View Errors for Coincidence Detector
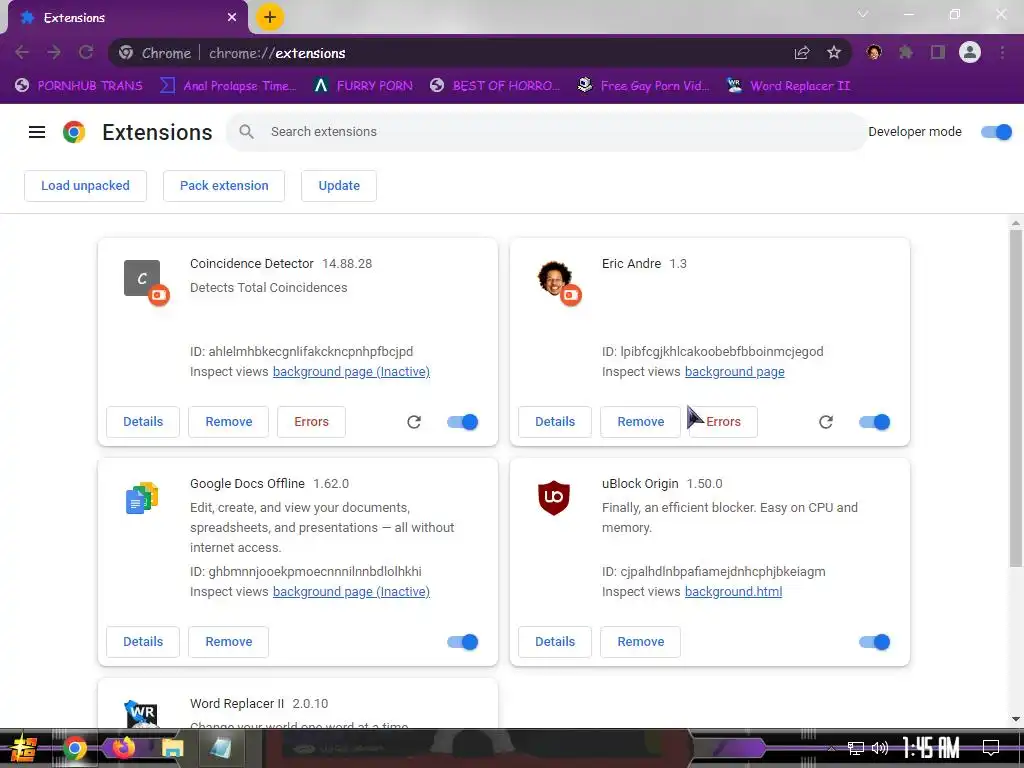The width and height of the screenshot is (1024, 768). coord(312,422)
